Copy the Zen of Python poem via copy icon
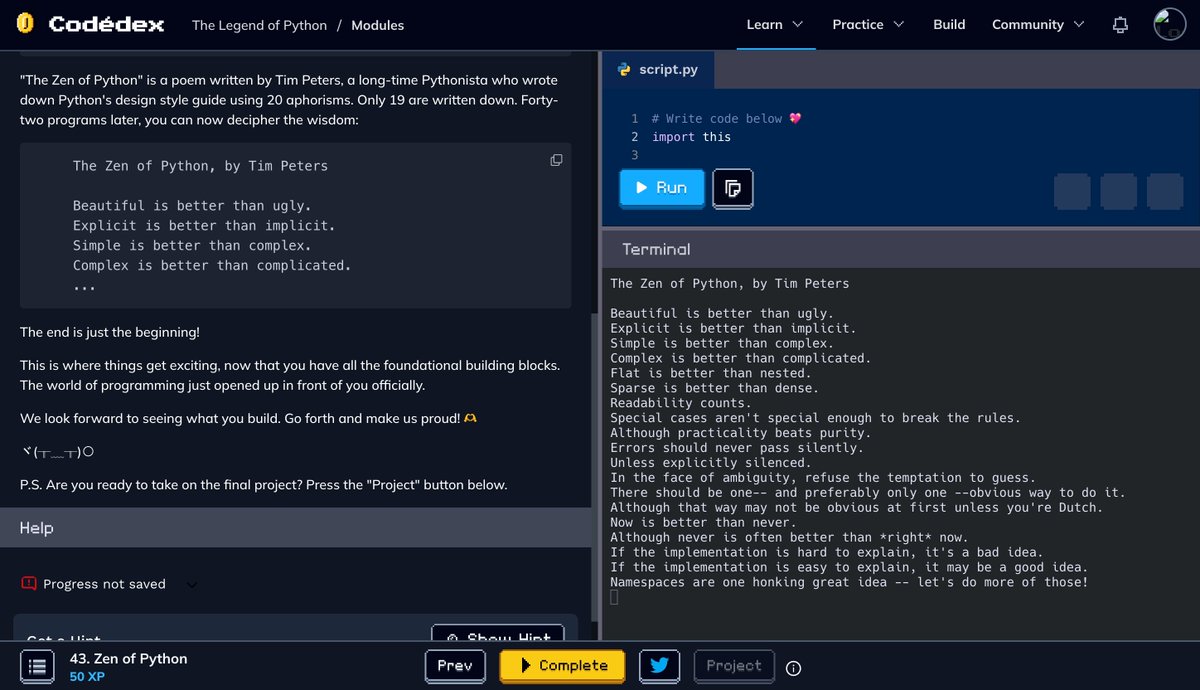1200x690 pixels. tap(556, 159)
